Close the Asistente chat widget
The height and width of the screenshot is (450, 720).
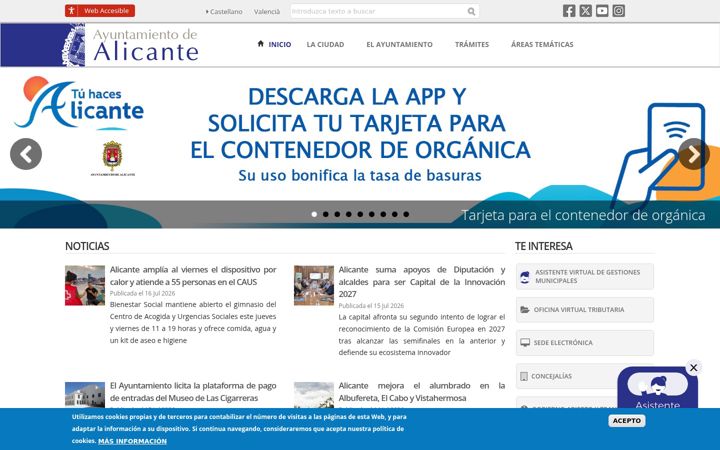click(693, 367)
